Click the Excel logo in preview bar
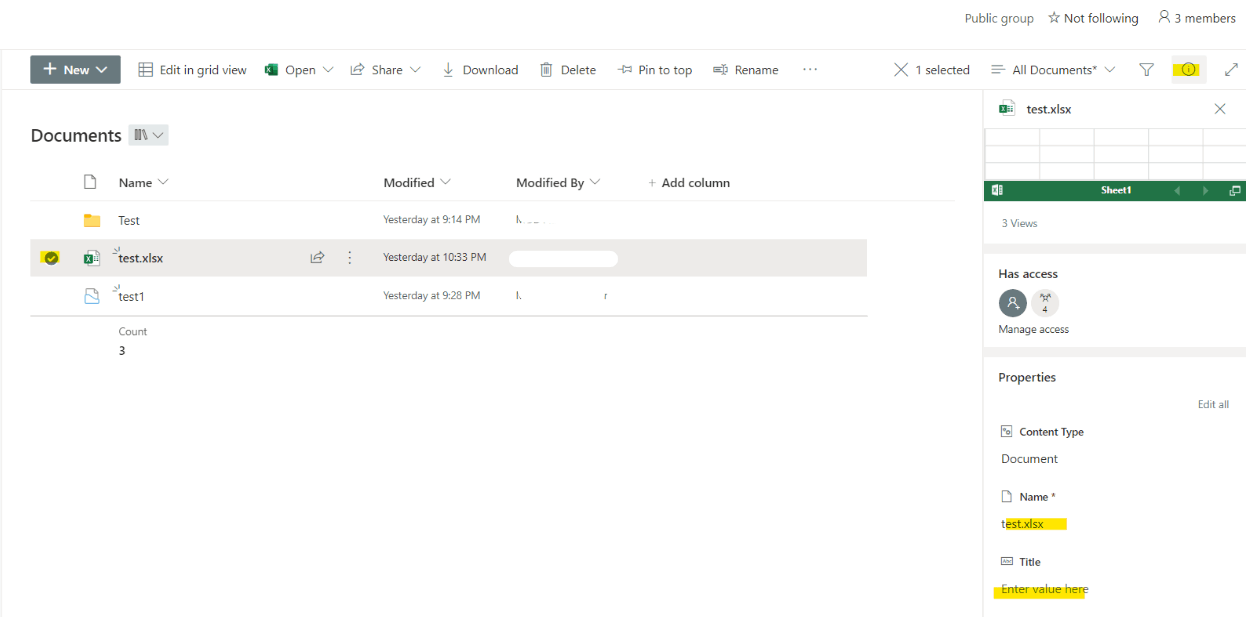Screen dimensions: 1246x617 coord(997,190)
